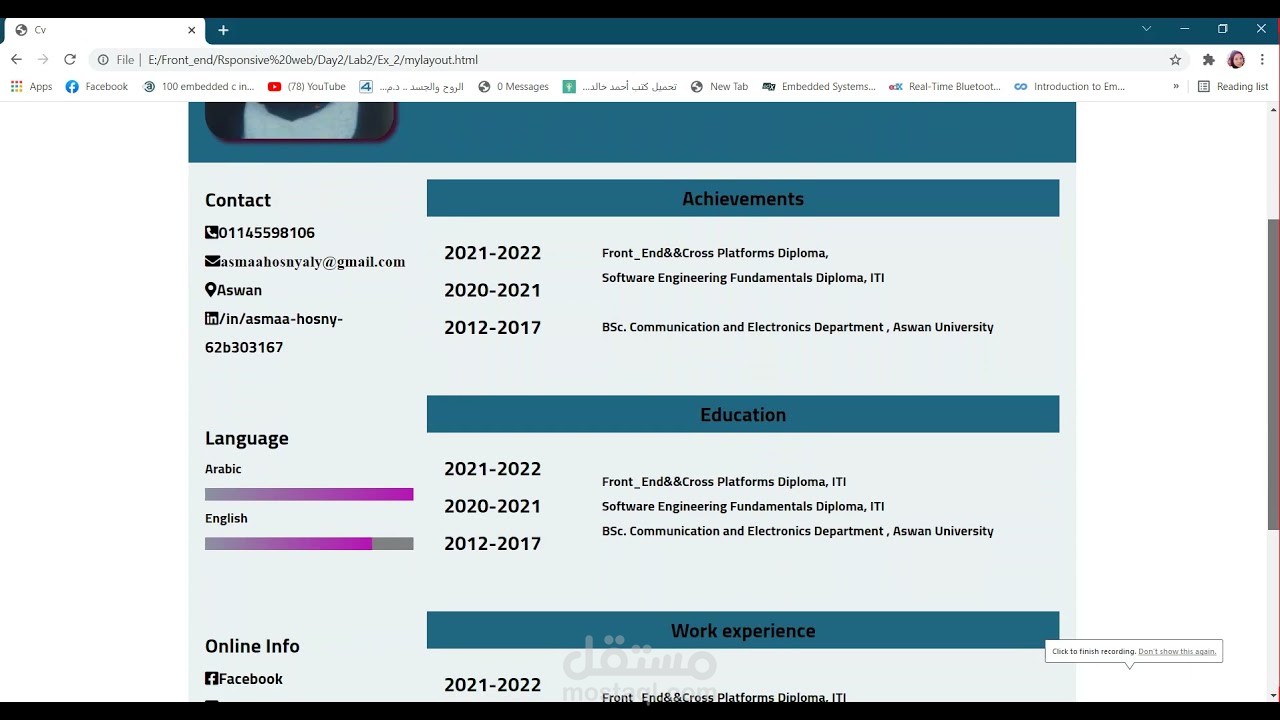Open the extensions puzzle icon
Image resolution: width=1280 pixels, height=720 pixels.
tap(1208, 60)
